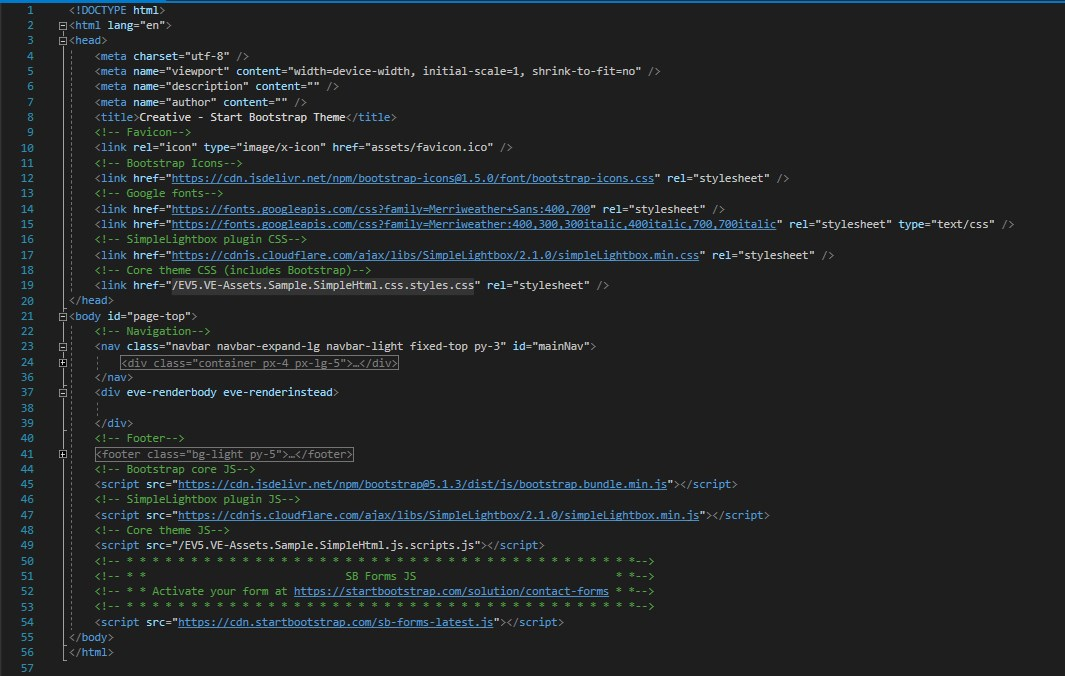This screenshot has height=676, width=1065.
Task: Click the "<!-- Bootstrap Icons-->" comment
Action: [168, 163]
